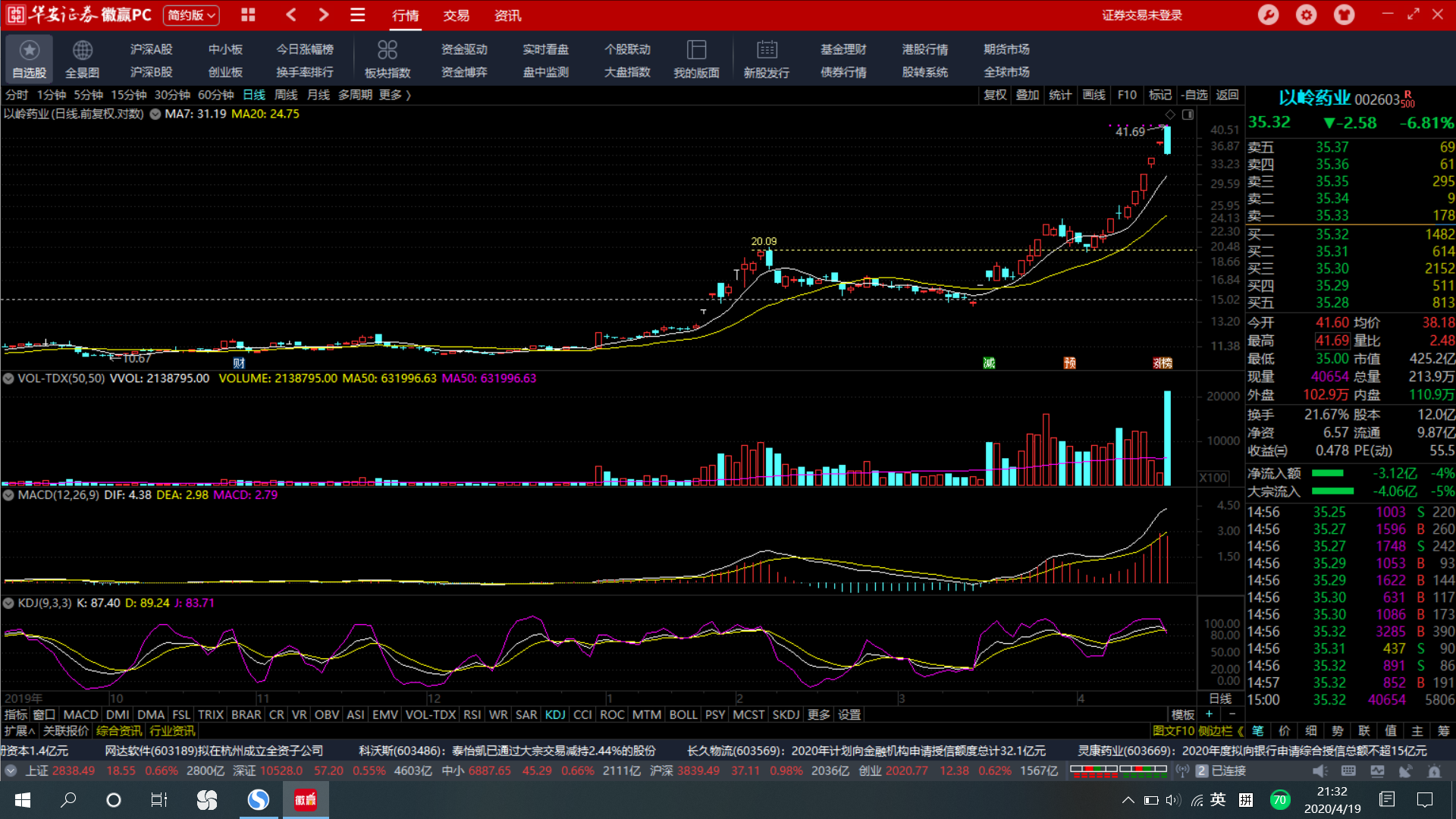1456x819 pixels.
Task: Select the 周线 weekly chart tab
Action: (x=286, y=95)
